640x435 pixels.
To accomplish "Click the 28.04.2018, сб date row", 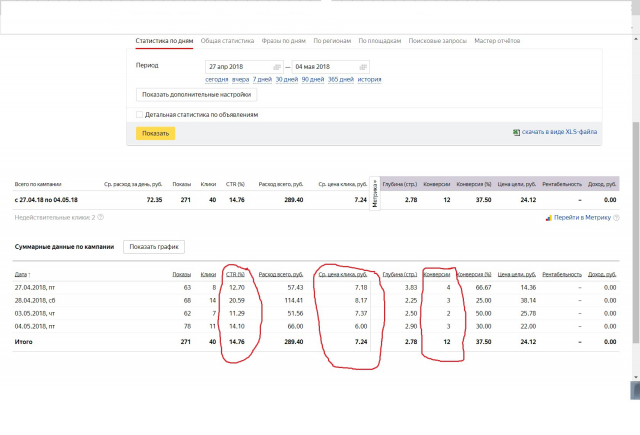I will pyautogui.click(x=35, y=301).
